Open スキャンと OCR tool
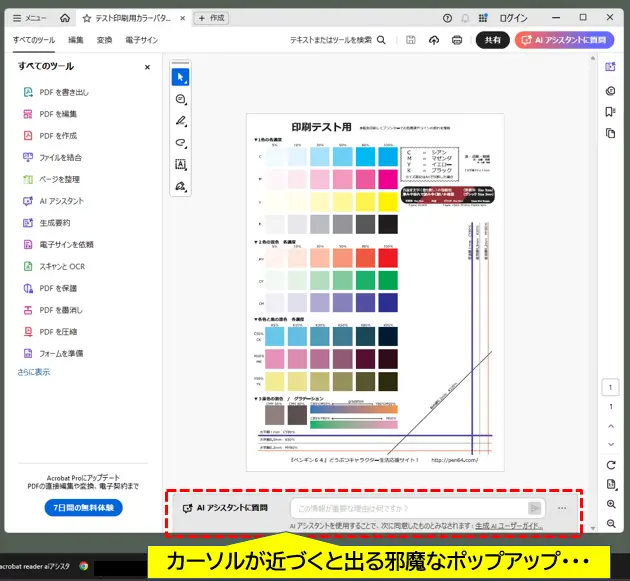The image size is (630, 581). click(x=54, y=266)
